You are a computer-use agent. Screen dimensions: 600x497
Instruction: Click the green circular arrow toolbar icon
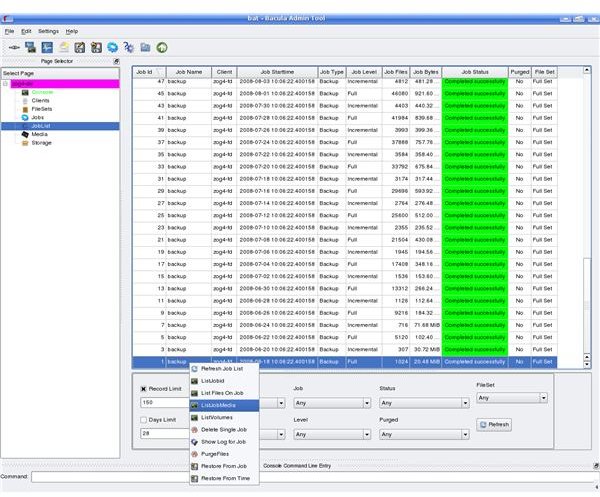pyautogui.click(x=162, y=47)
